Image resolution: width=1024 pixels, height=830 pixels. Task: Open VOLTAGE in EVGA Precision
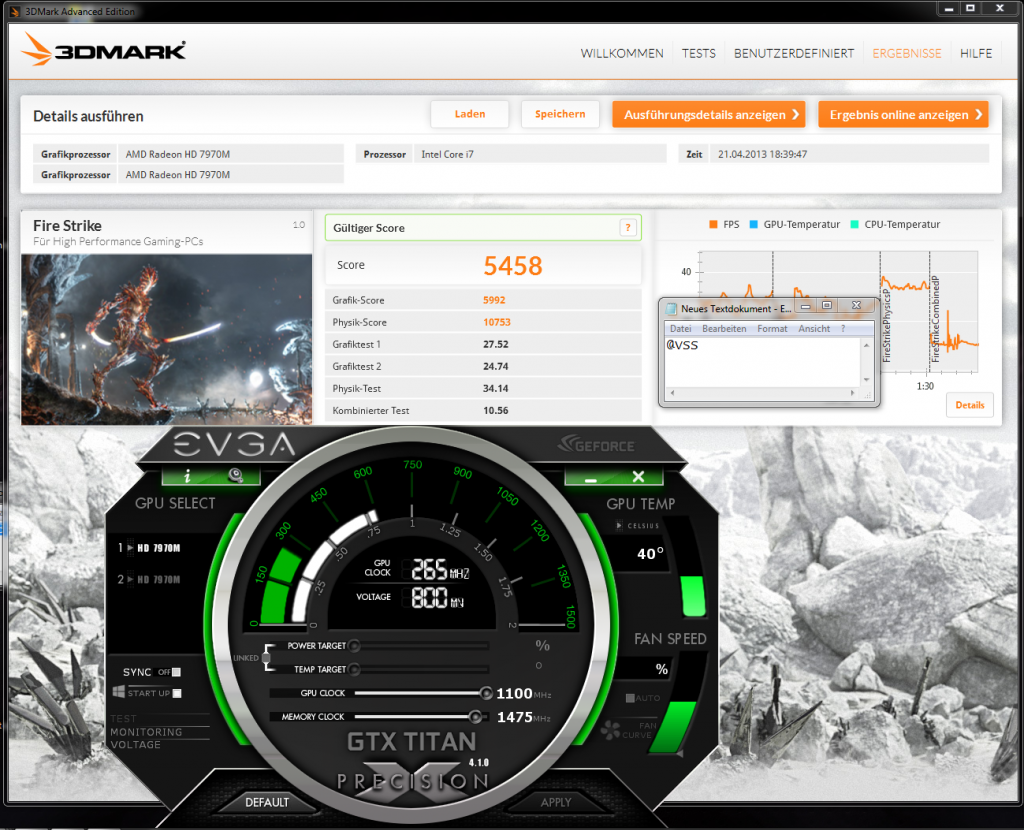135,744
